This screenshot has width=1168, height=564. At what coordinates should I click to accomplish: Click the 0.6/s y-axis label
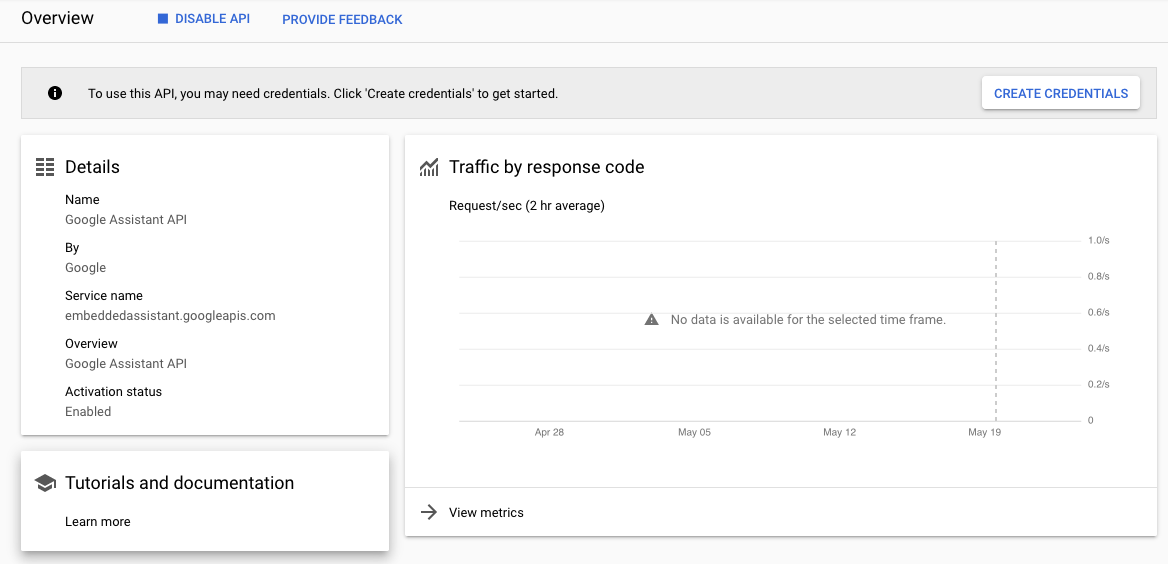pos(1099,312)
